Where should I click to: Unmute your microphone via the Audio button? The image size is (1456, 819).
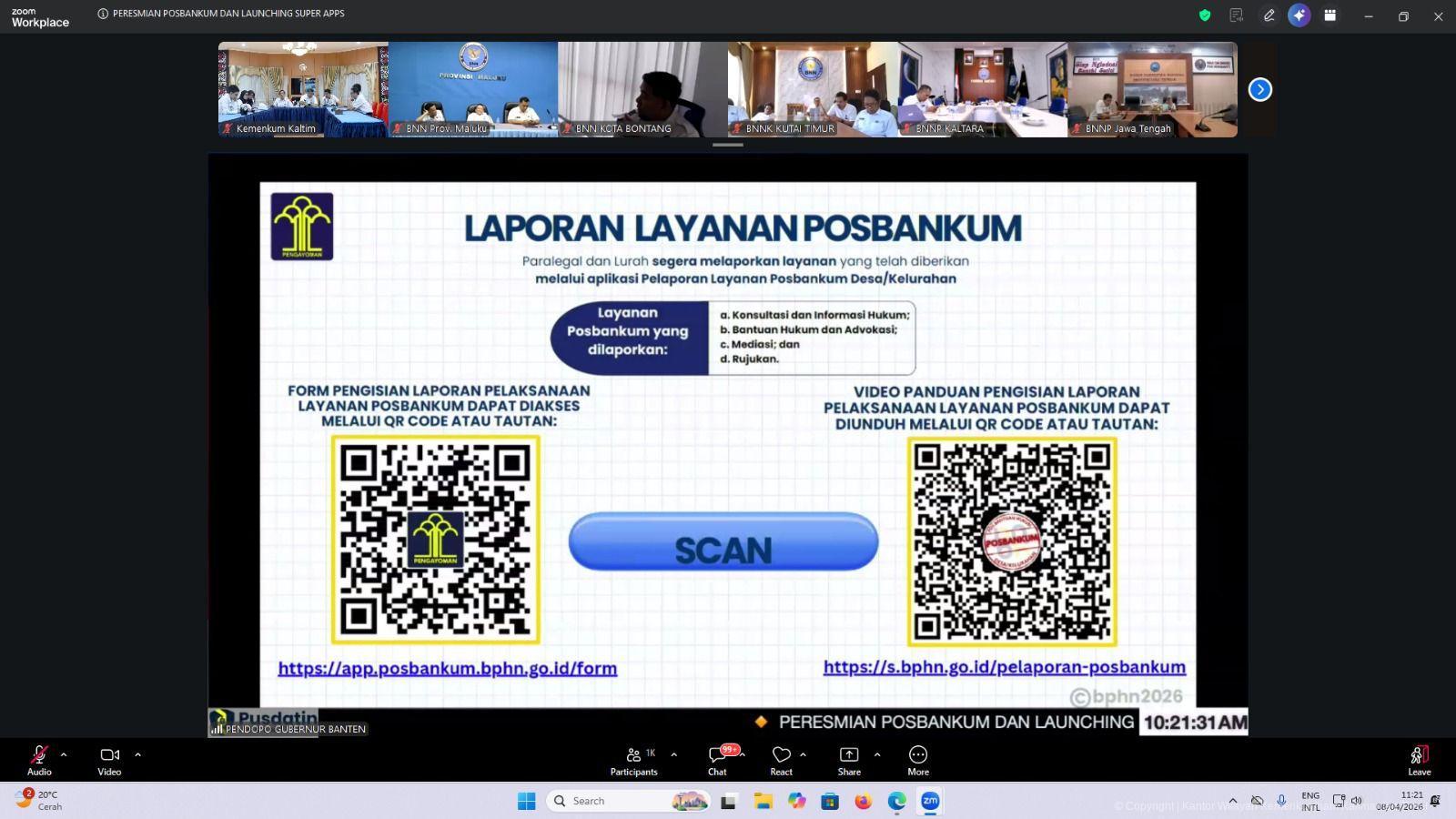point(38,758)
